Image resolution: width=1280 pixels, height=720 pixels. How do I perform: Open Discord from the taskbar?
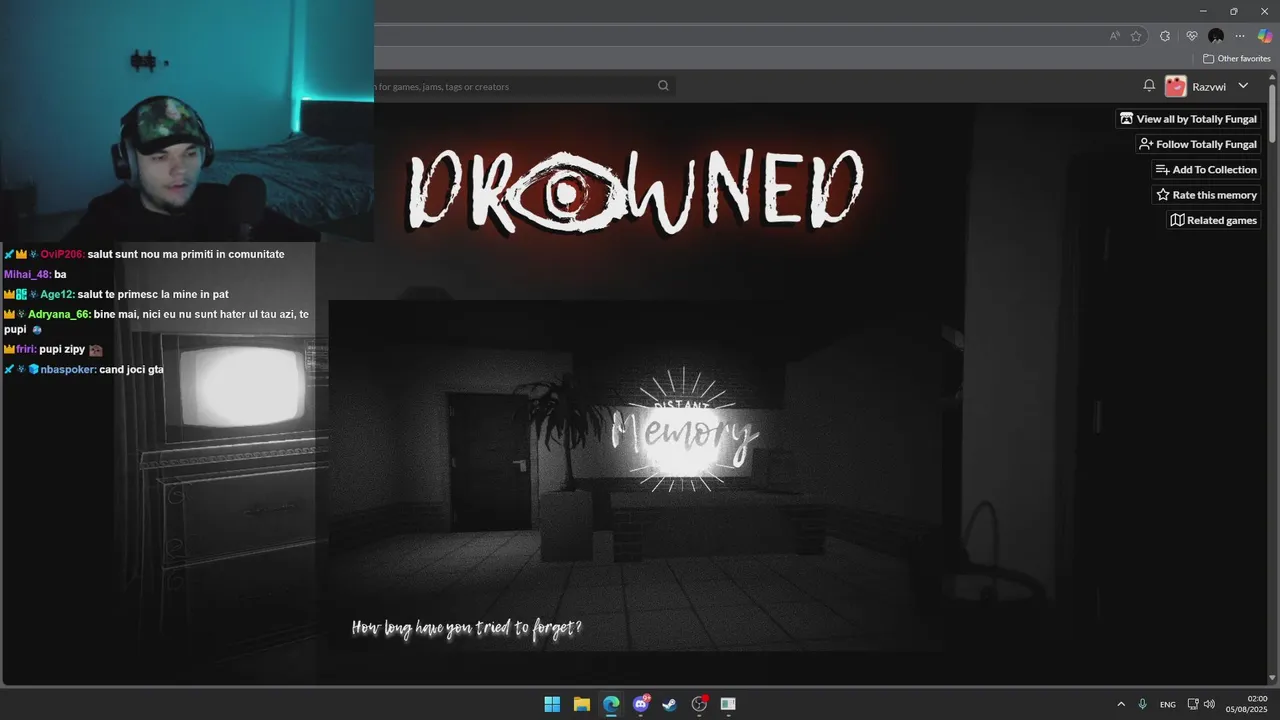(640, 704)
